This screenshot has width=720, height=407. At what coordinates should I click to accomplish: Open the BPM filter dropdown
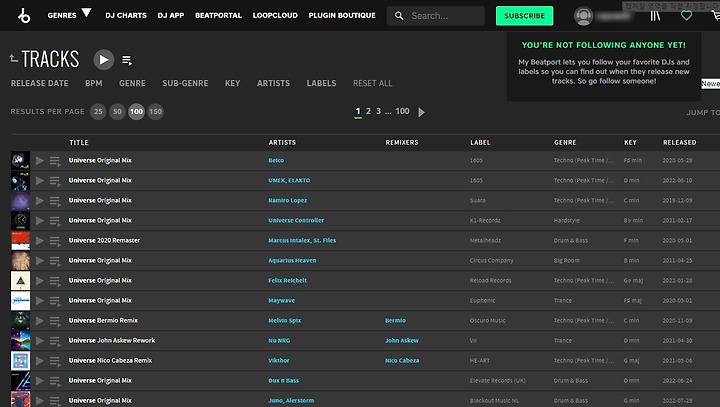(x=94, y=83)
